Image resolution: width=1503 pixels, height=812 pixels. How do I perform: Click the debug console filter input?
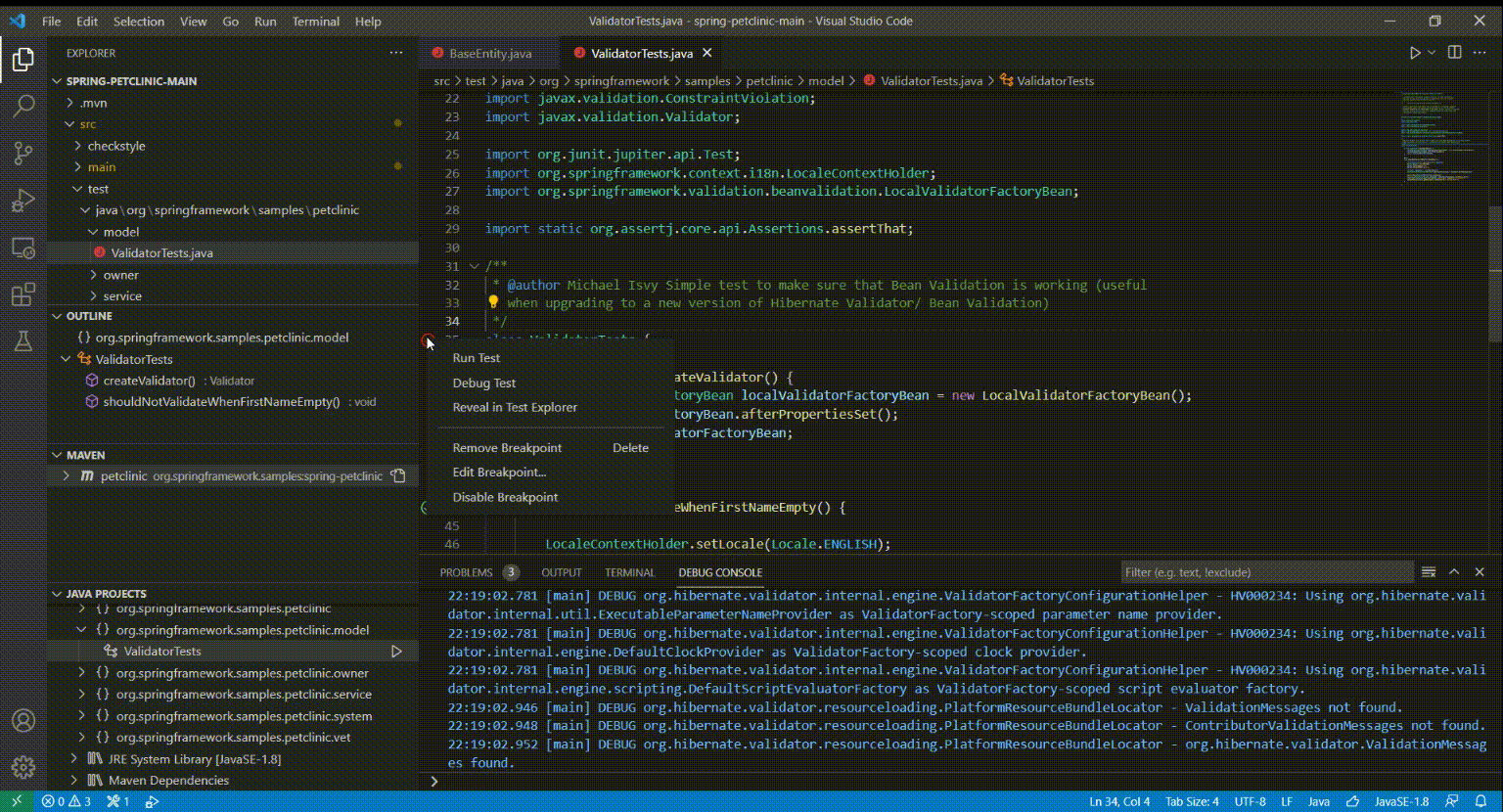[x=1266, y=572]
